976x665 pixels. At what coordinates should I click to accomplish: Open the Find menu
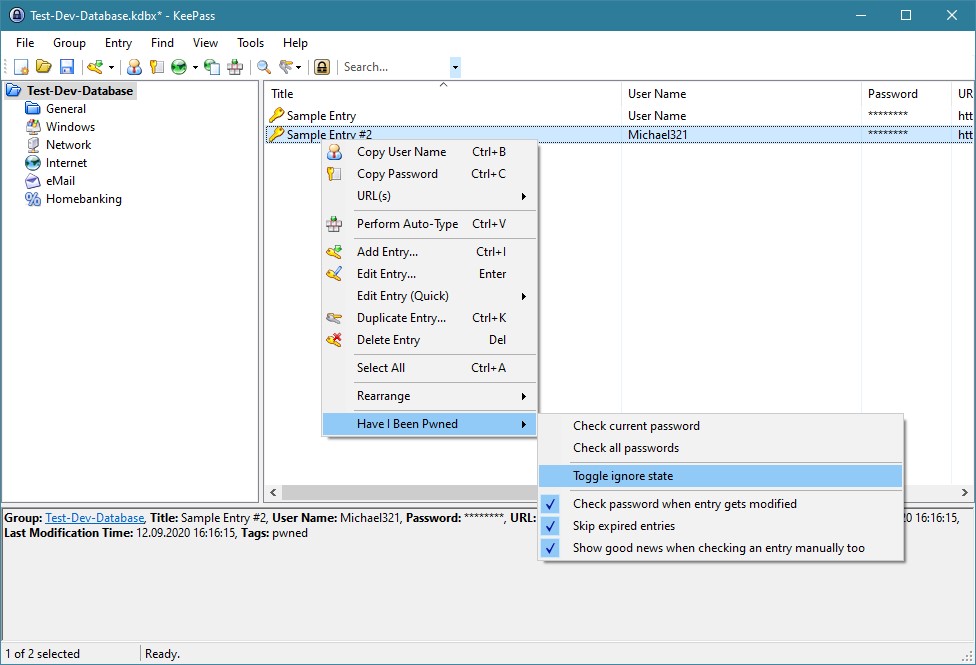tap(162, 42)
